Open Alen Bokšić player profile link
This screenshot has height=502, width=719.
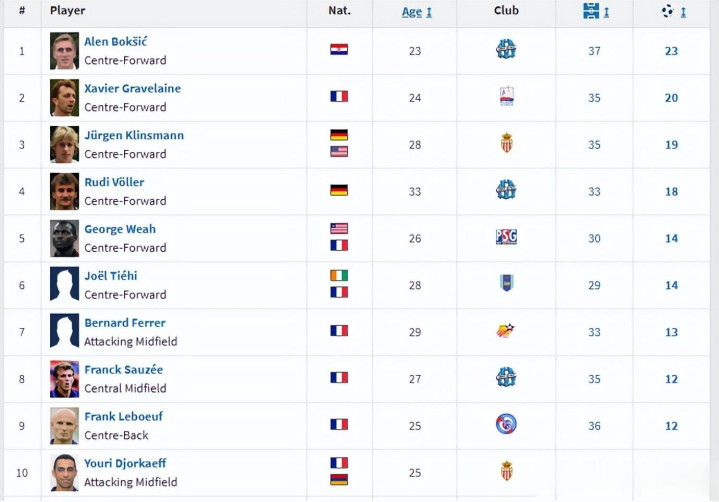click(116, 41)
